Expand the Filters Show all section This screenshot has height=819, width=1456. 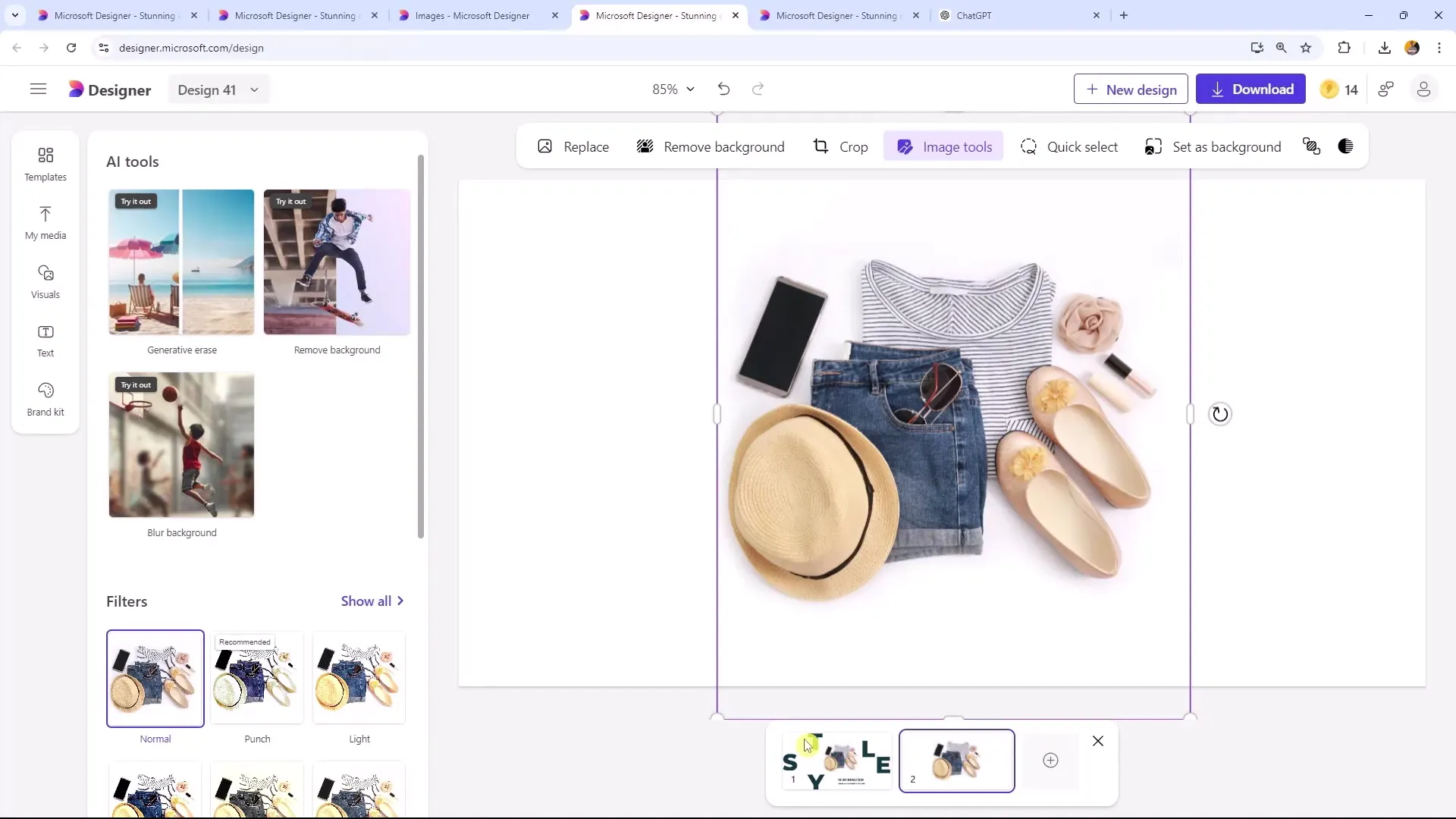pos(373,601)
